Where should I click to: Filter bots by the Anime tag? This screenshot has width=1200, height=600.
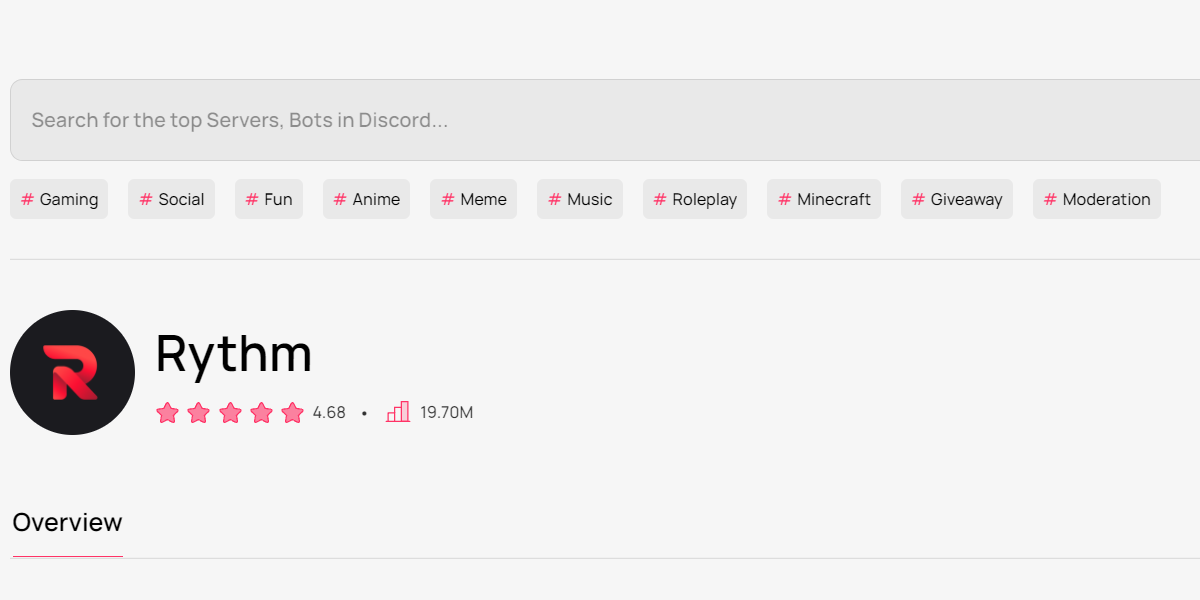tap(366, 199)
